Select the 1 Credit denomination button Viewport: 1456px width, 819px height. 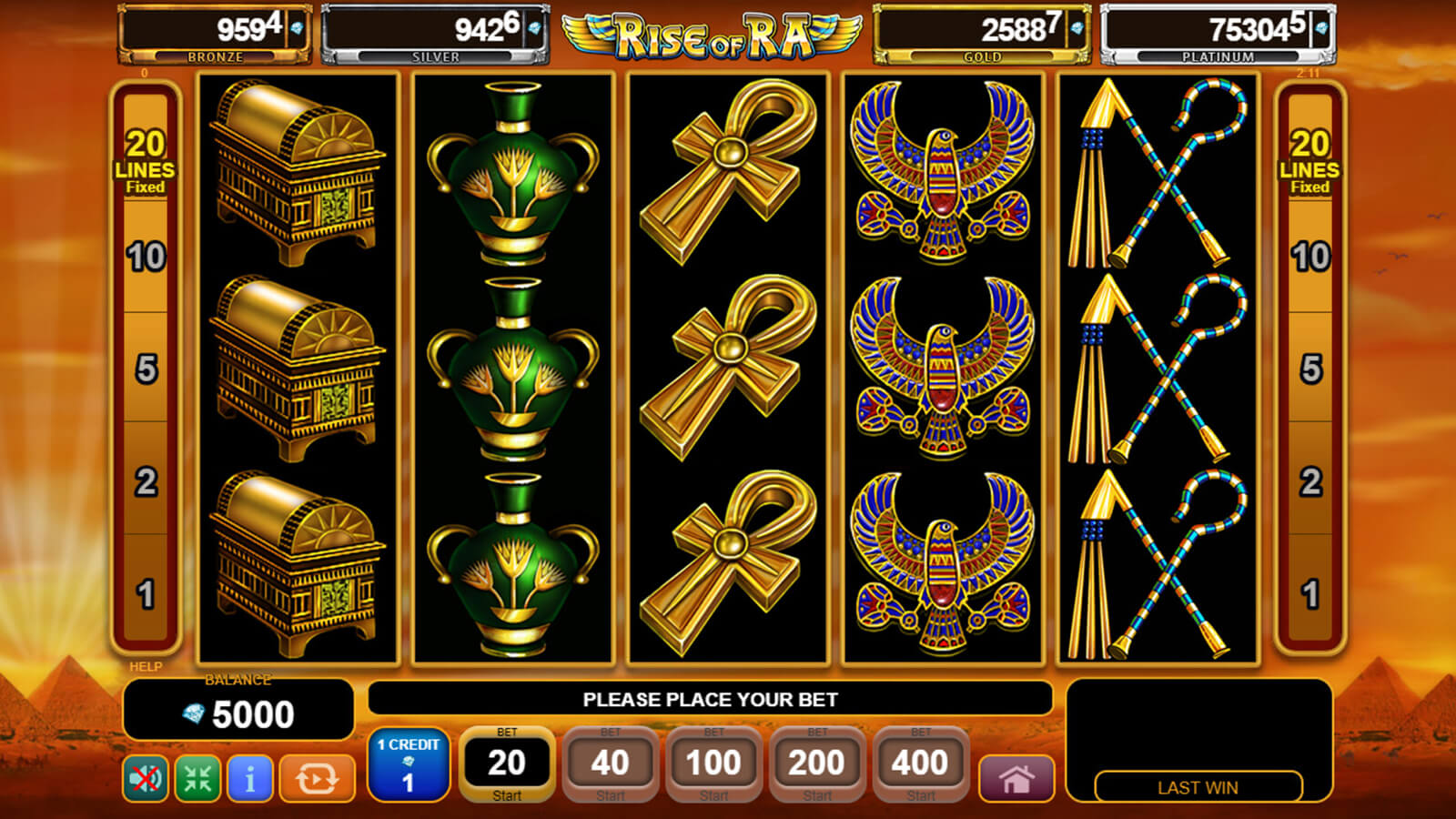point(409,764)
